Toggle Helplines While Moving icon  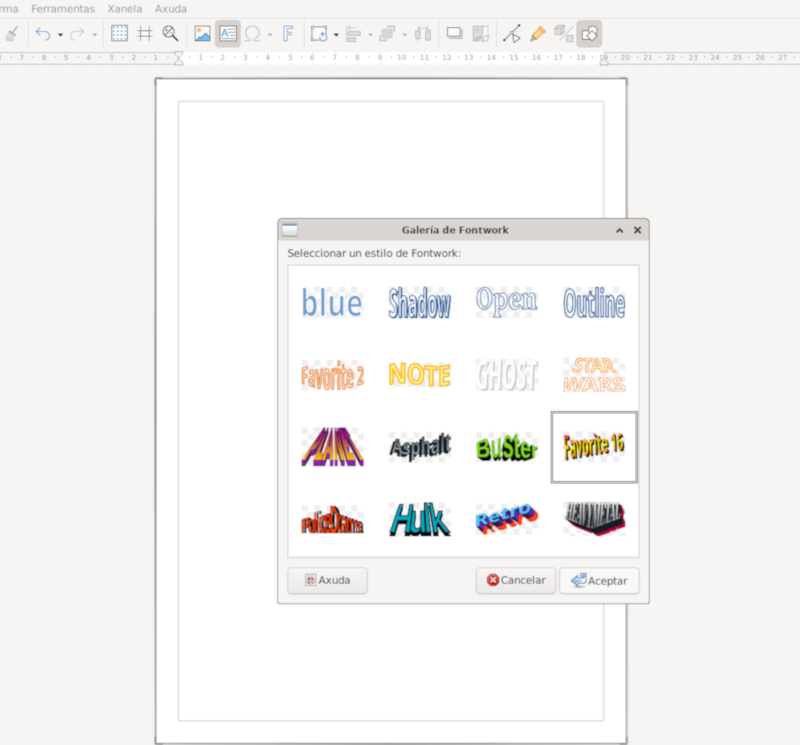[145, 34]
